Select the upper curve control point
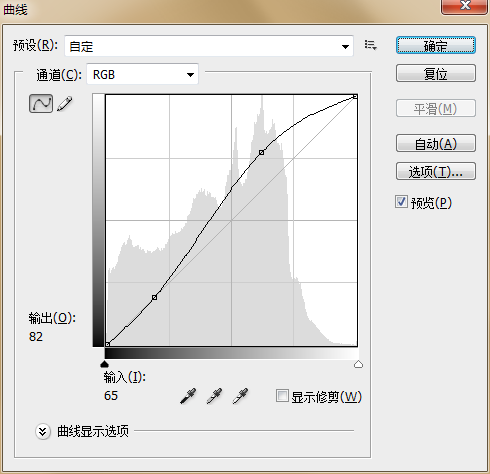490x474 pixels. (262, 152)
